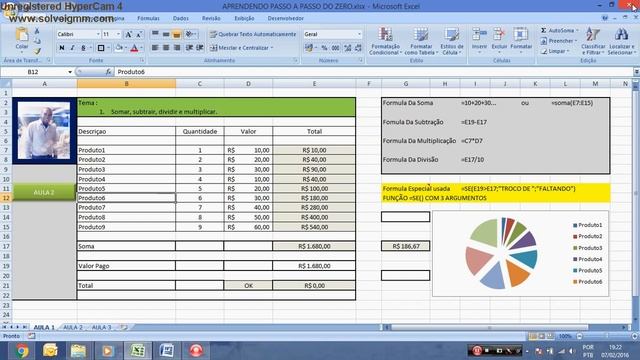Open Estilos de Célula gallery
640x360 pixels.
point(452,41)
